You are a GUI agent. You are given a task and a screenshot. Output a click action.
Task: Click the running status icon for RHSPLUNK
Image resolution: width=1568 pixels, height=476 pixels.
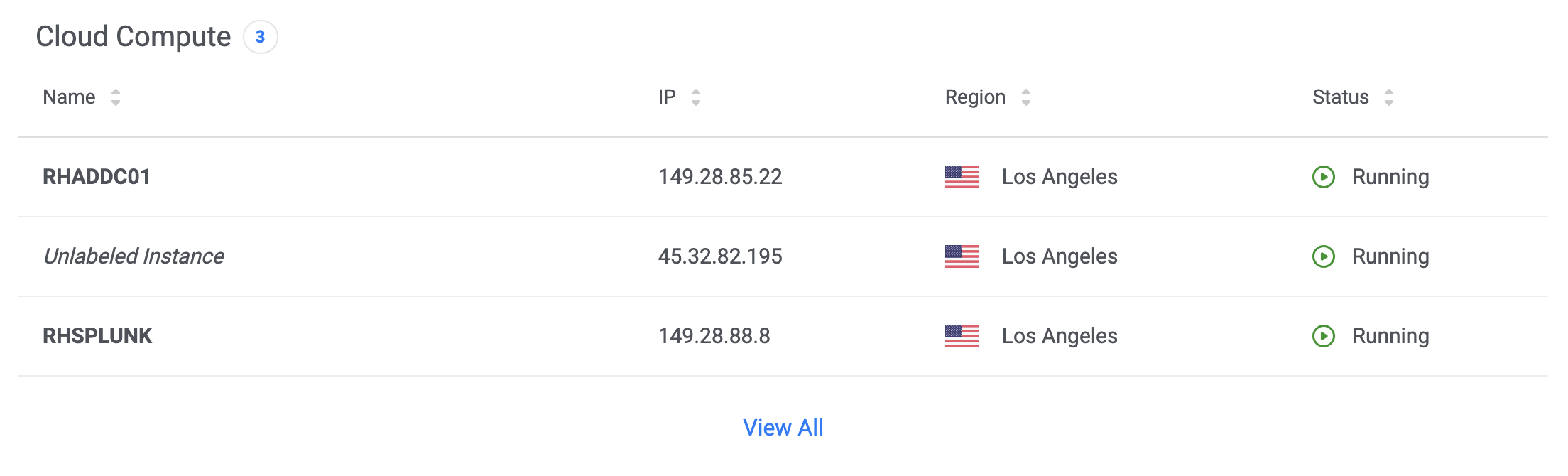[x=1324, y=336]
